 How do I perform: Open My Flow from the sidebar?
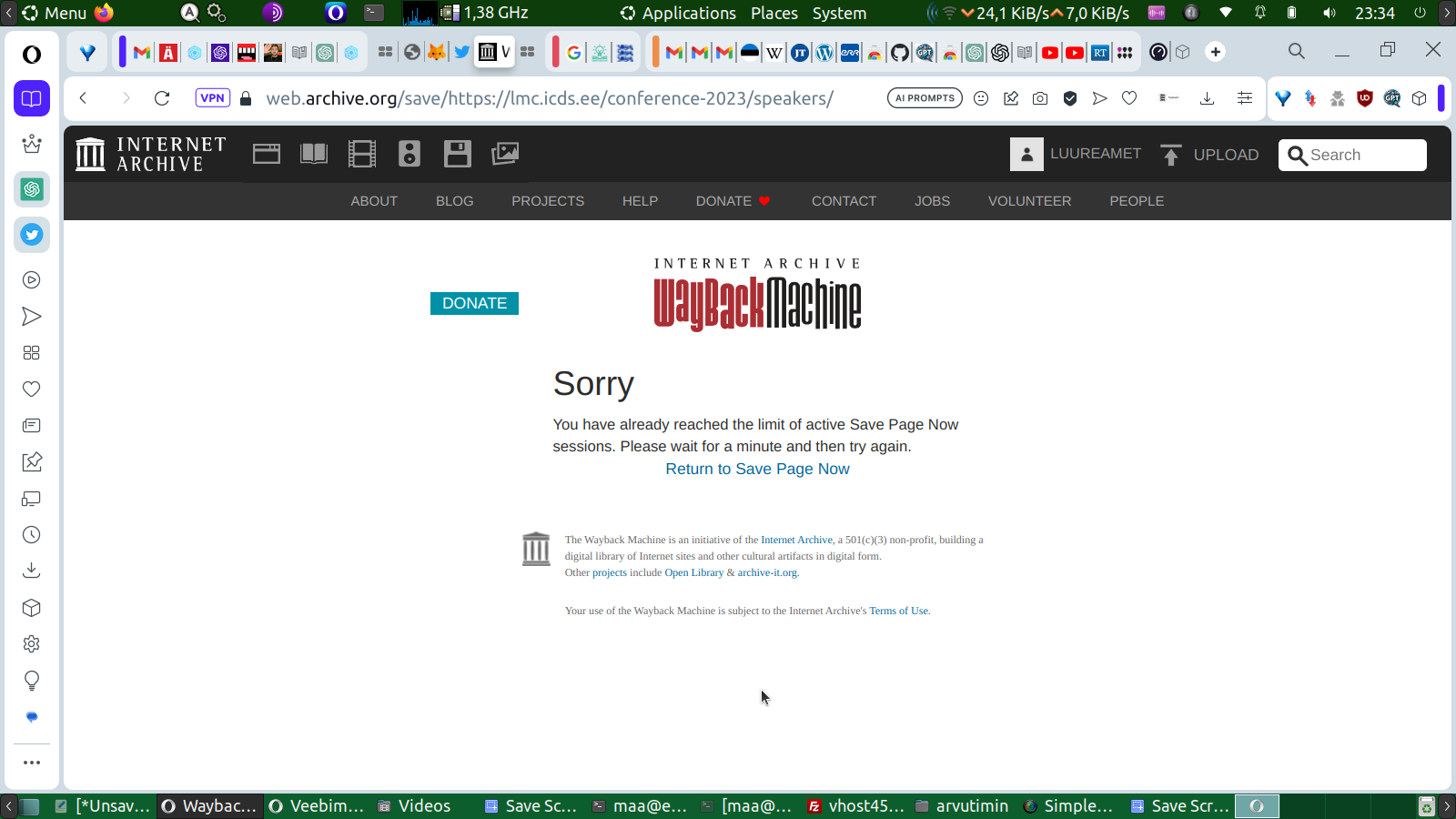click(x=32, y=317)
